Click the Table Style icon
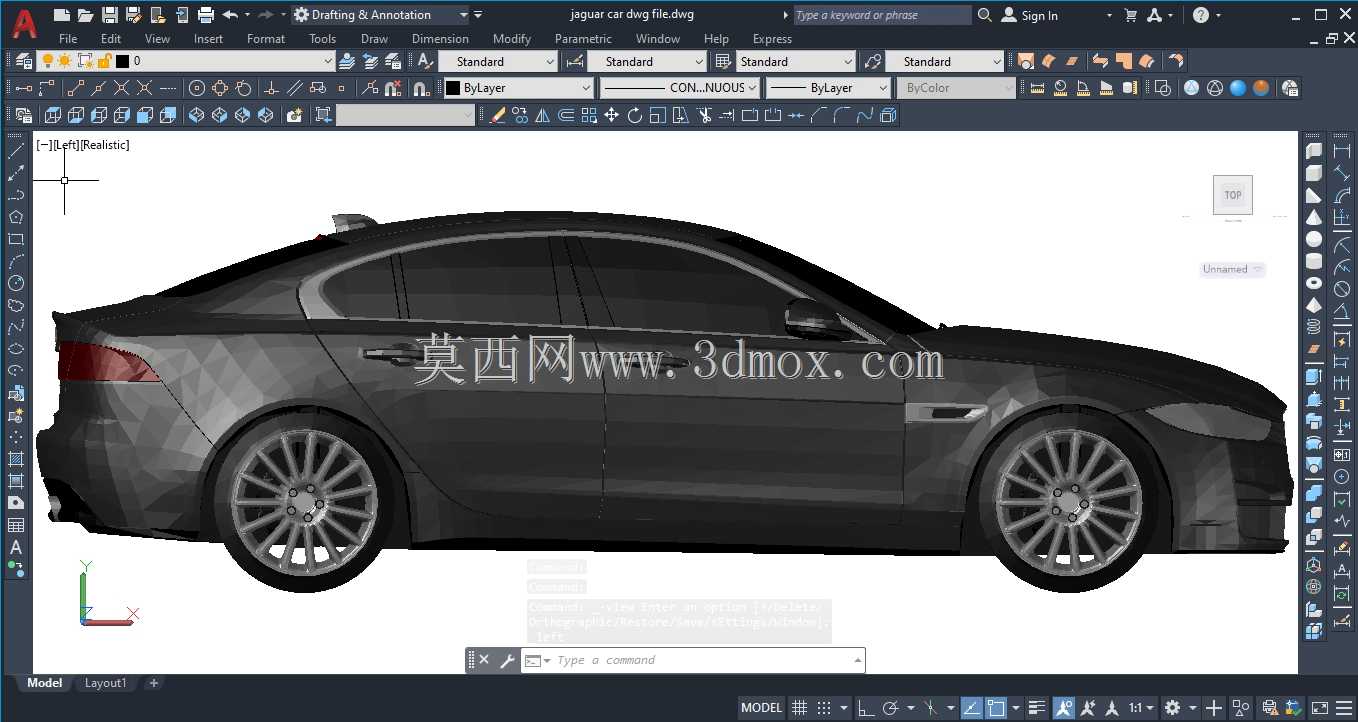Screen dimensions: 1358x722 (x=723, y=62)
